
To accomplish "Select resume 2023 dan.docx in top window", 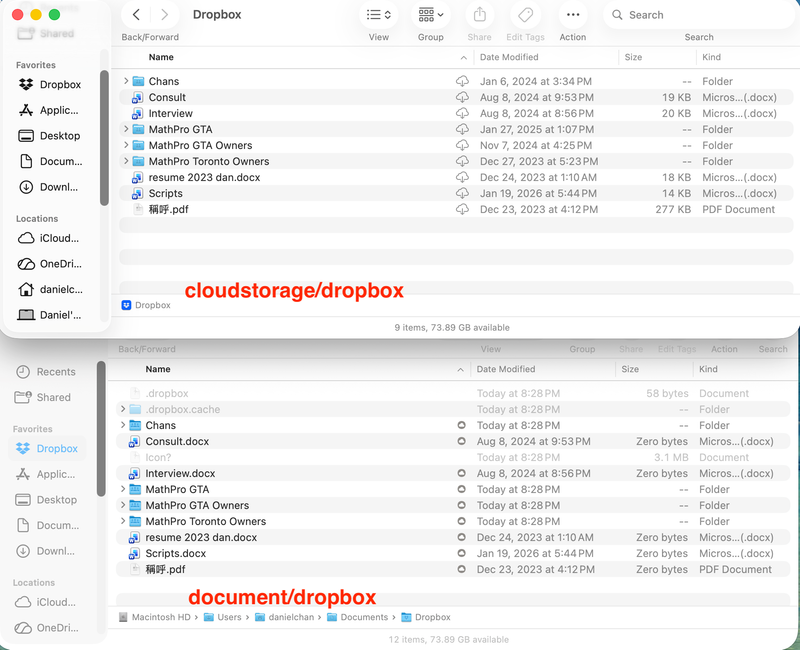I will click(456, 177).
